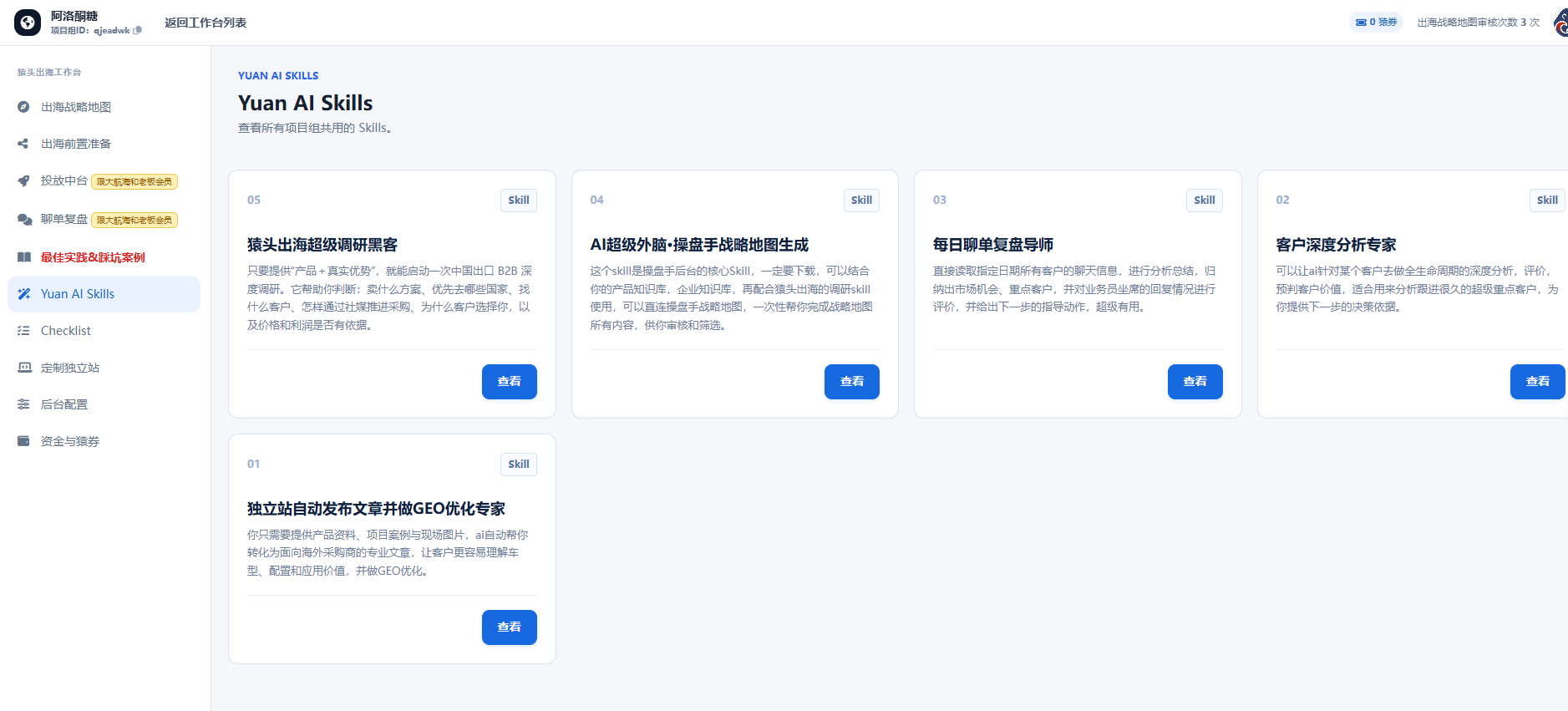Click the card number 01
The width and height of the screenshot is (1568, 711).
click(x=253, y=464)
